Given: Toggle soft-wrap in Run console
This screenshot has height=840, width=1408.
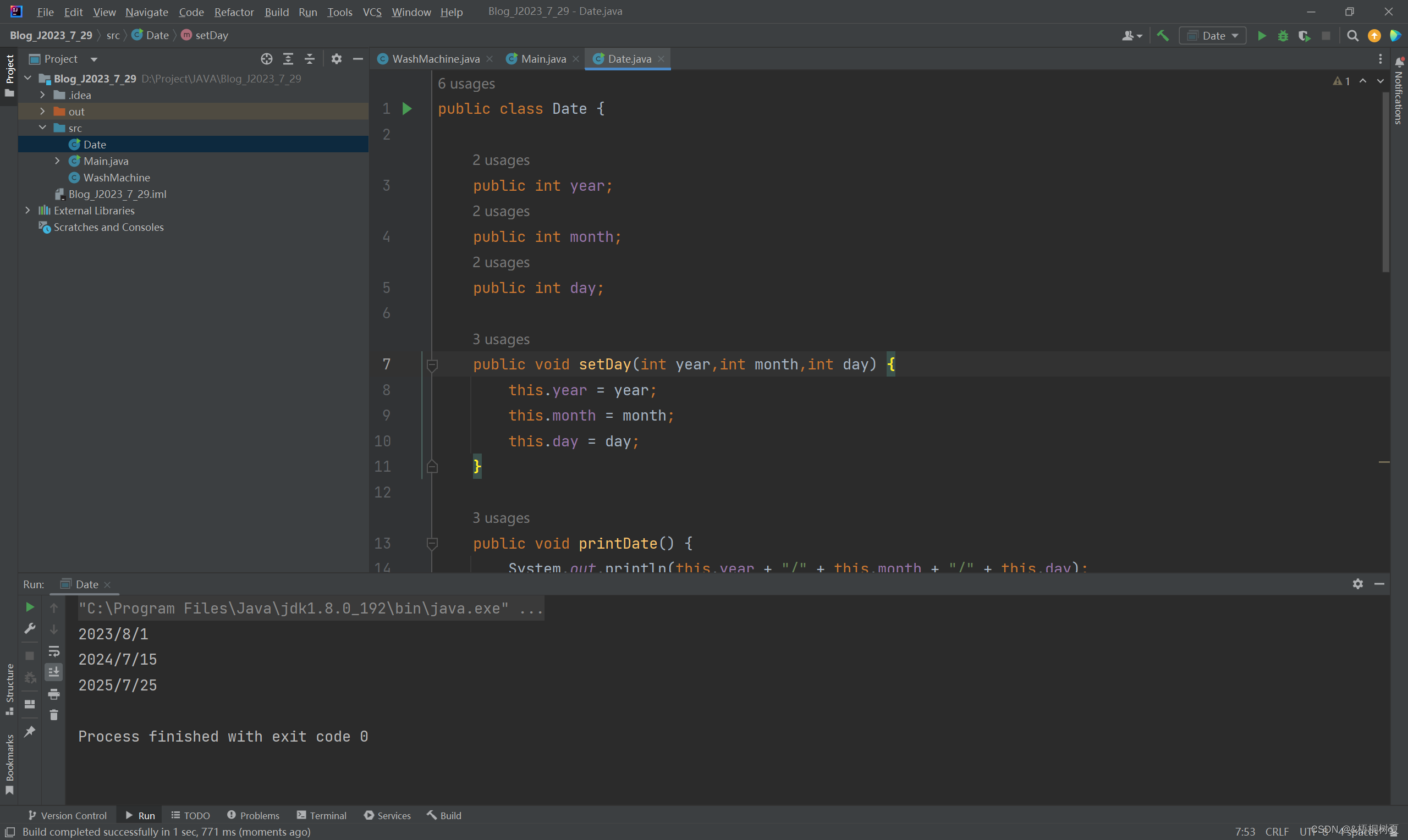Looking at the screenshot, I should (54, 651).
